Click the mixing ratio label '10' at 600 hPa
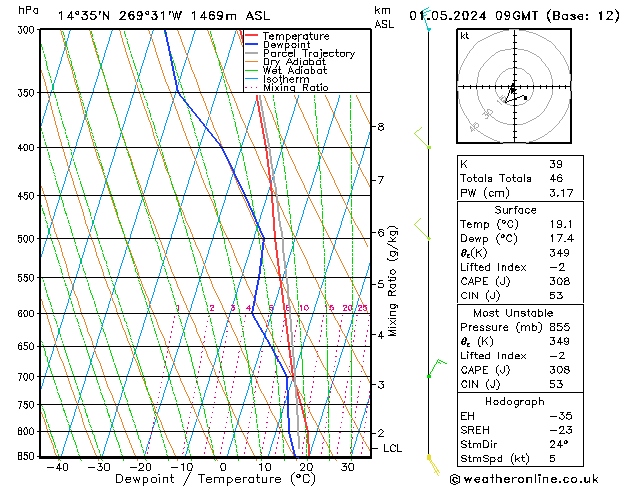 click(x=304, y=308)
